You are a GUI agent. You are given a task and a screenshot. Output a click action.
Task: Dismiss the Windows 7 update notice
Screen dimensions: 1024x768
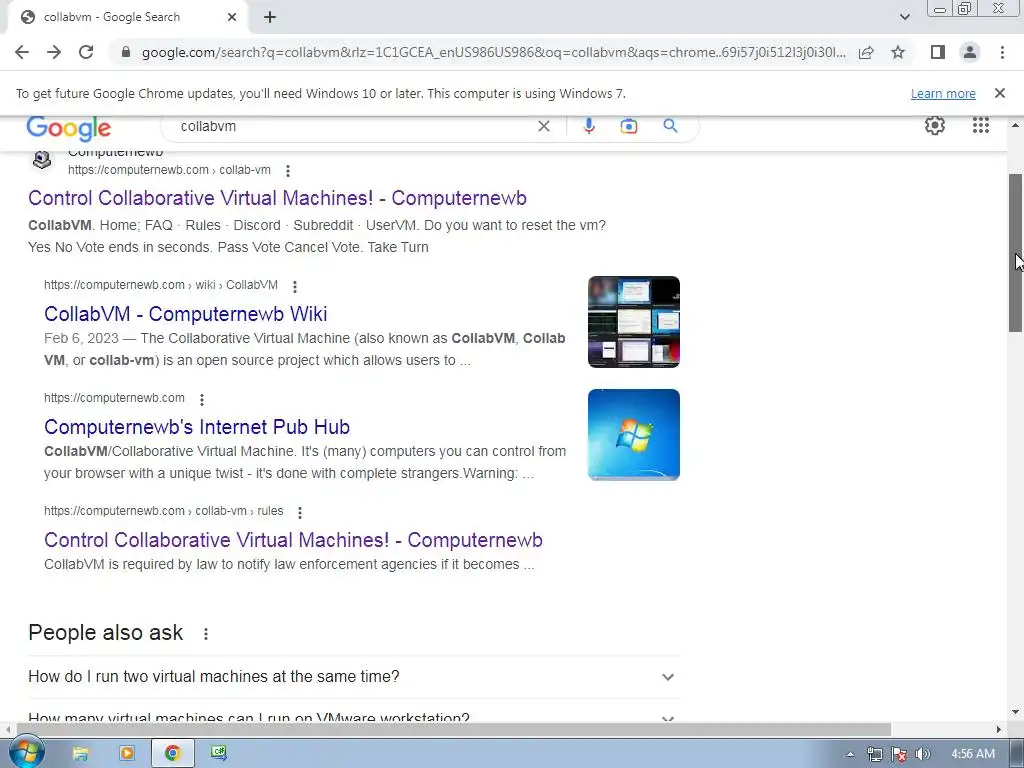[999, 93]
